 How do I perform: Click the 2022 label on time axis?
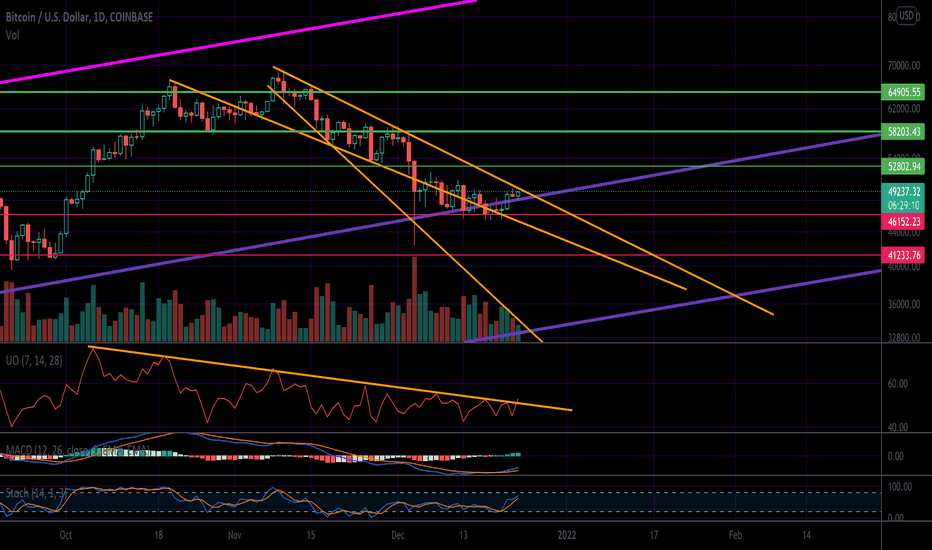point(567,535)
